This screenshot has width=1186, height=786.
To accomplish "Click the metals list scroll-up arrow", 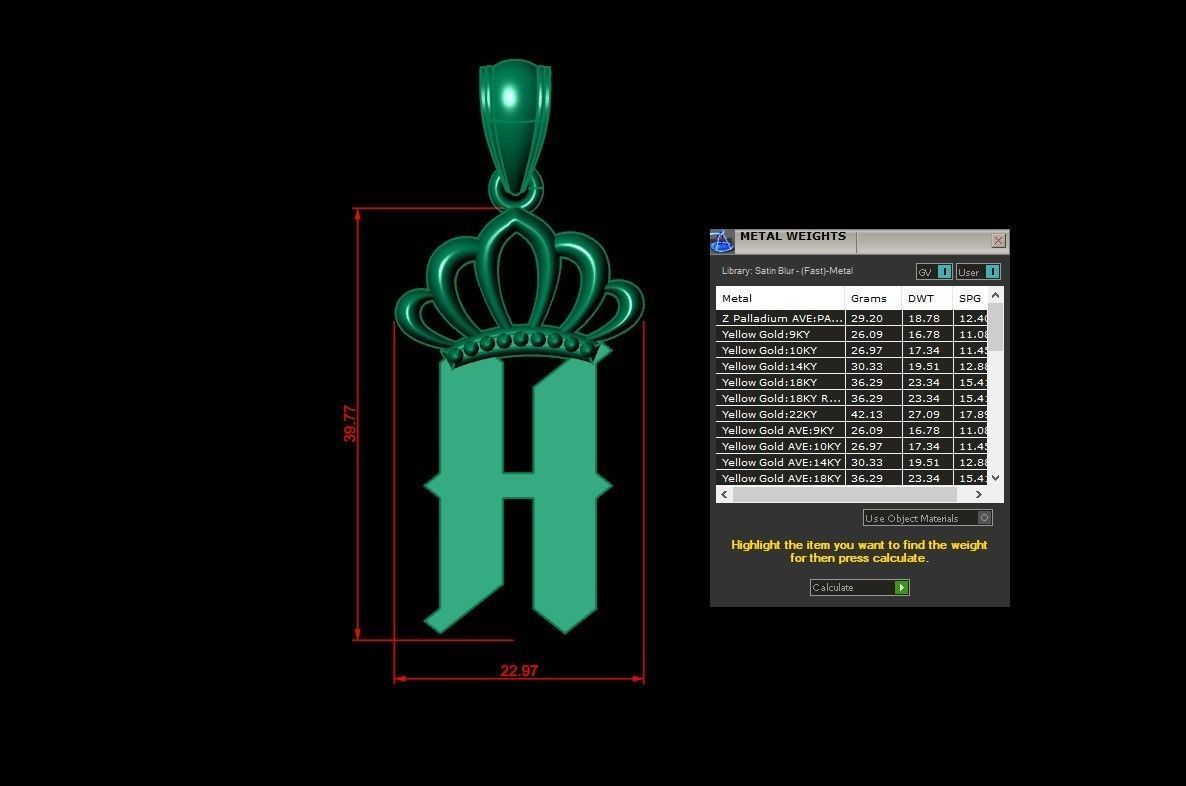I will tap(995, 295).
